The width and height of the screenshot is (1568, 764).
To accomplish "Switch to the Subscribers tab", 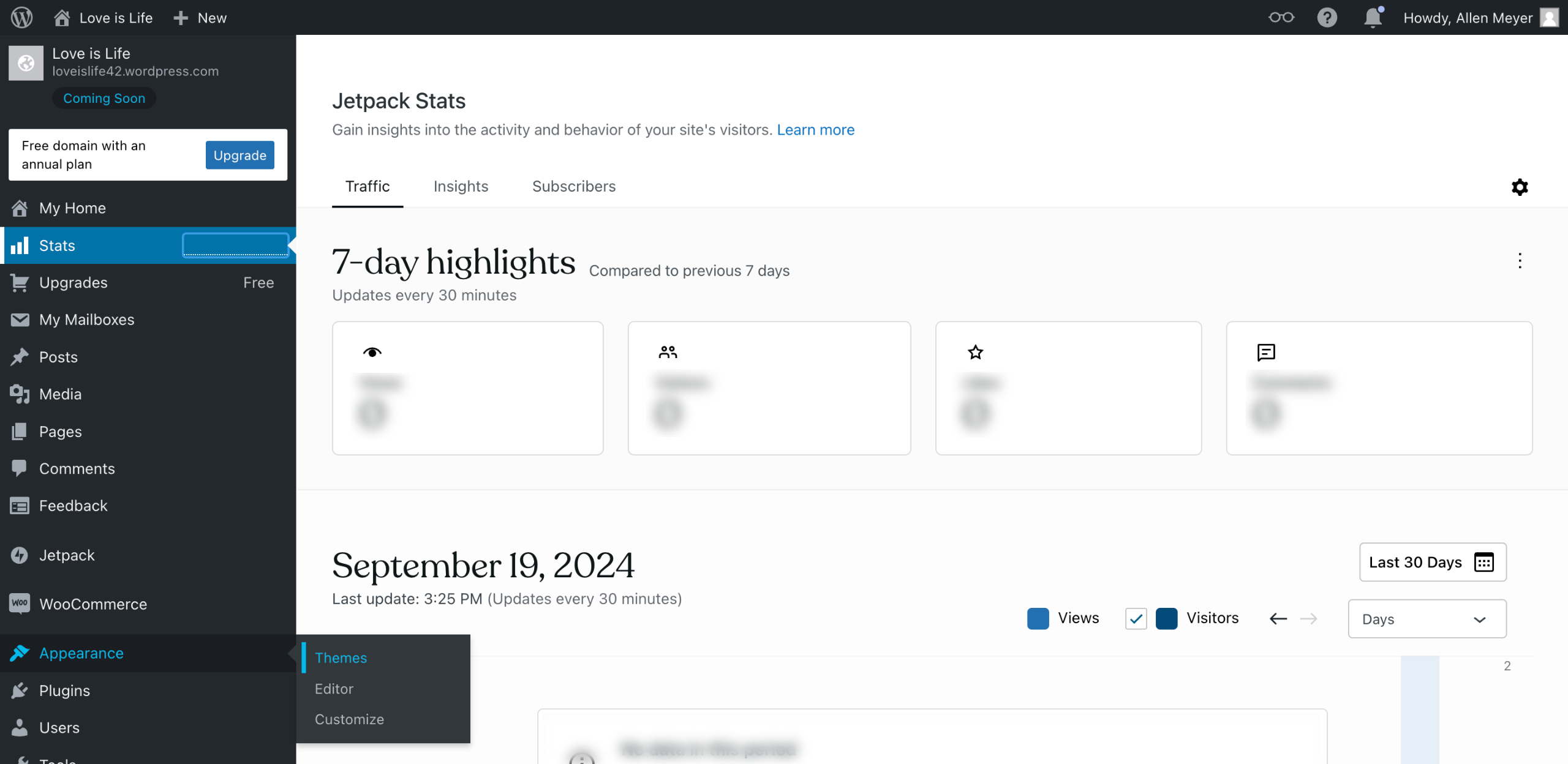I will coord(573,186).
